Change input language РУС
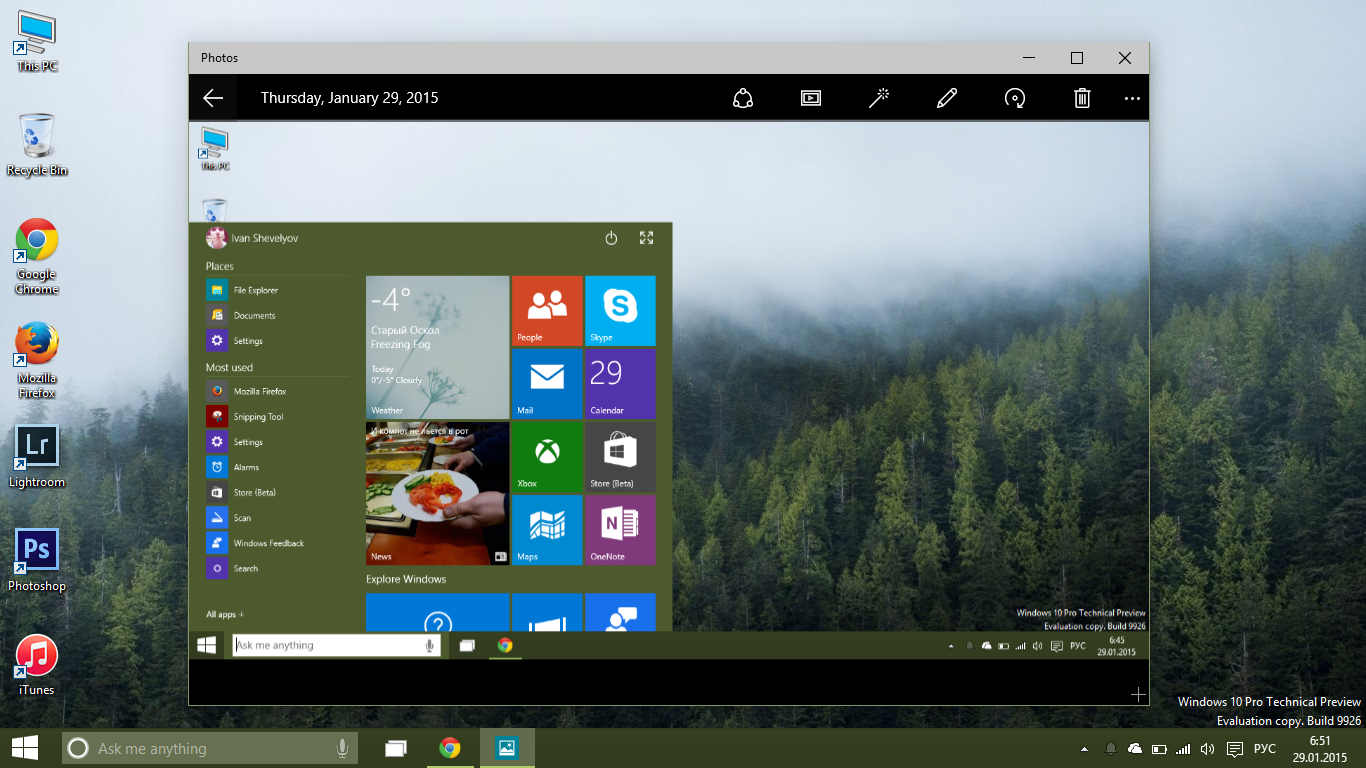Viewport: 1366px width, 768px height. click(x=1265, y=749)
